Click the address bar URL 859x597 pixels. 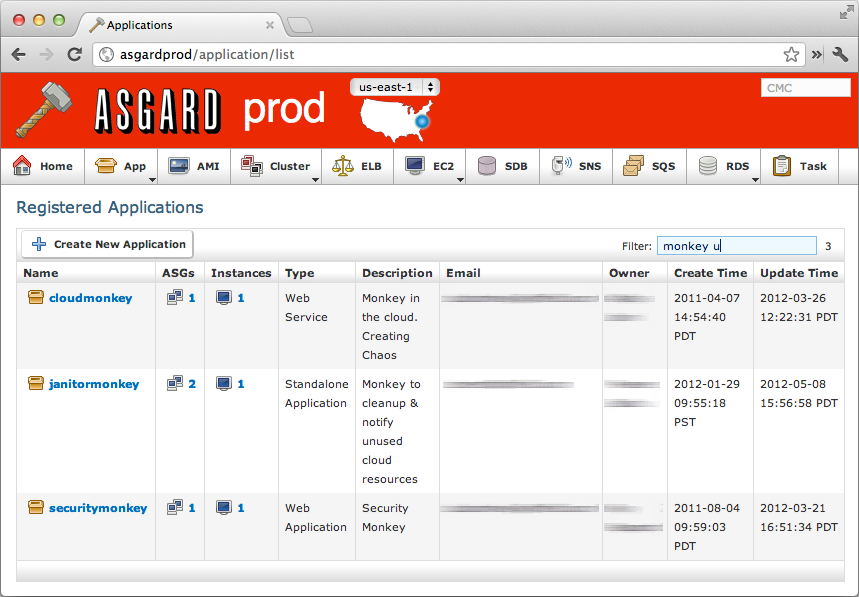207,54
